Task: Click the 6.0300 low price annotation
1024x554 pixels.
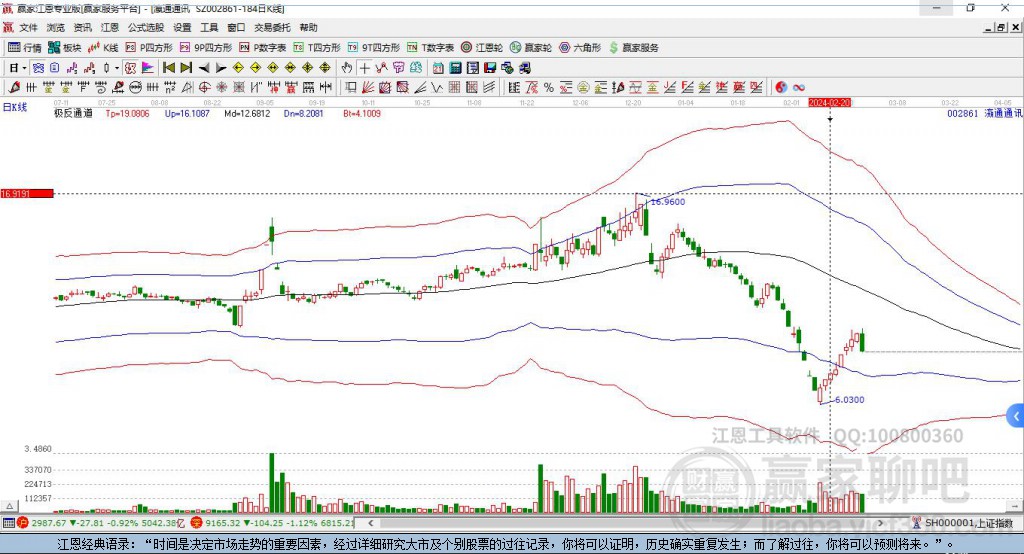Action: point(850,400)
